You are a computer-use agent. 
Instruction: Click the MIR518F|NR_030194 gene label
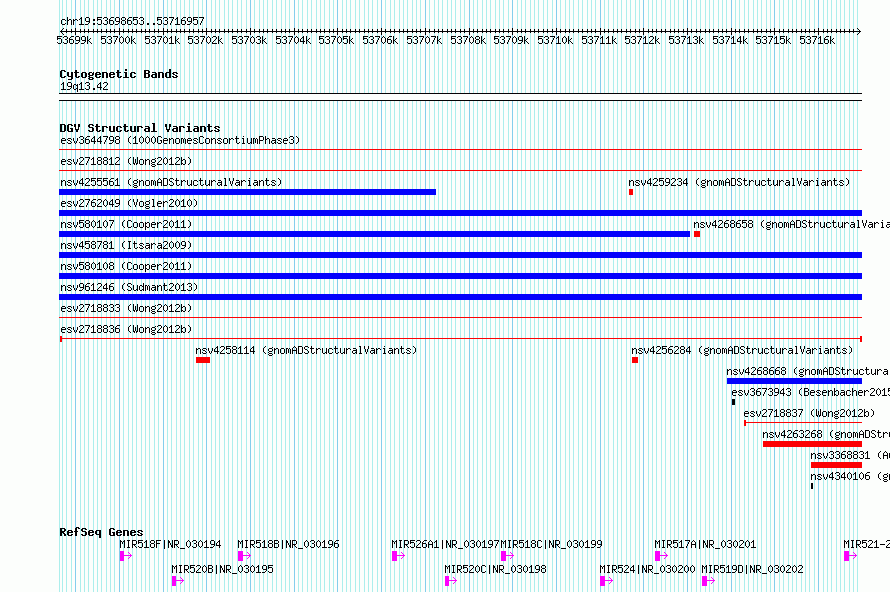(170, 544)
